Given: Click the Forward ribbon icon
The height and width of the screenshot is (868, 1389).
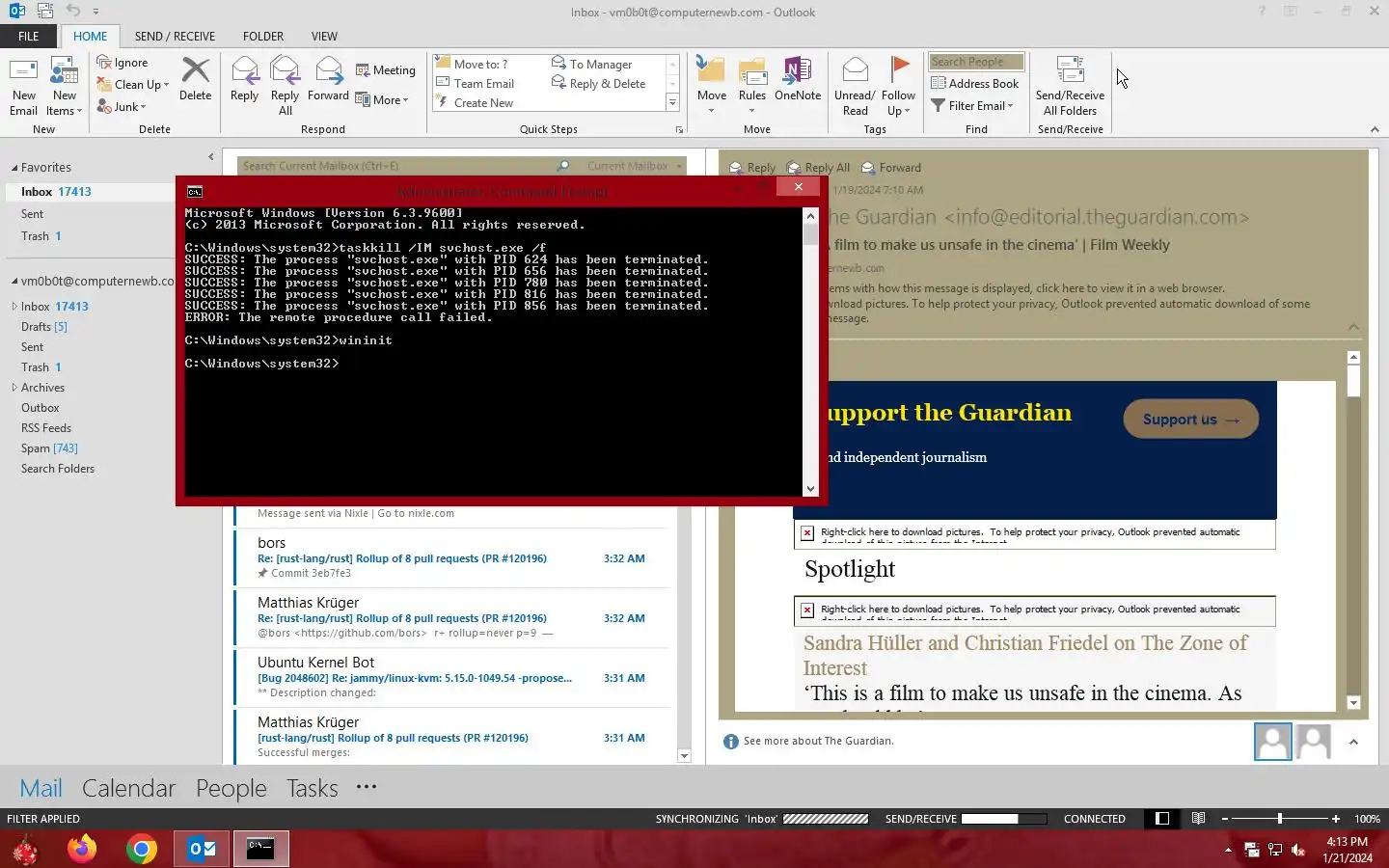Looking at the screenshot, I should pos(329,70).
